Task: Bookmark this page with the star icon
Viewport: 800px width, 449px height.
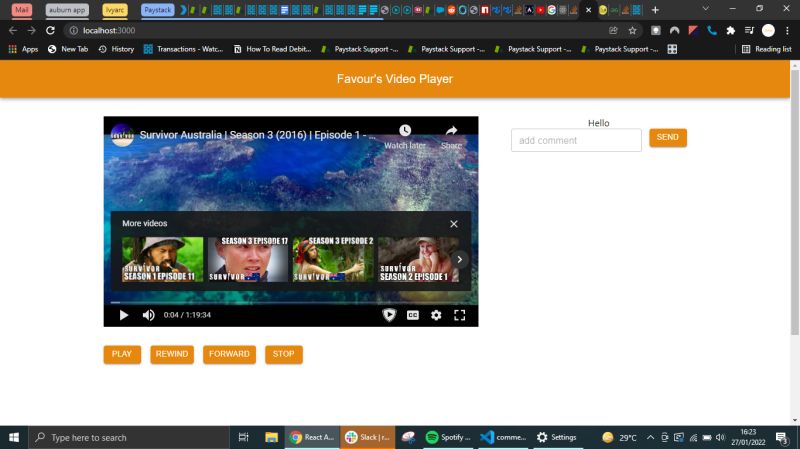Action: click(x=633, y=31)
